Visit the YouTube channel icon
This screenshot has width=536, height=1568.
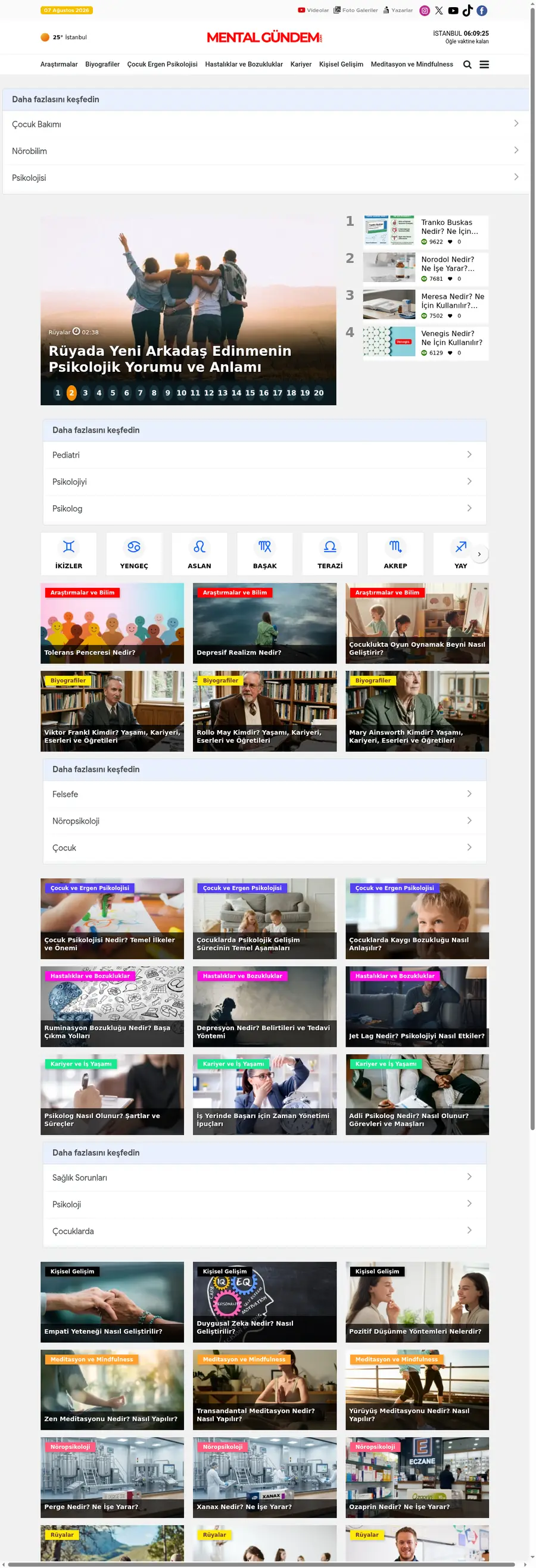[453, 10]
